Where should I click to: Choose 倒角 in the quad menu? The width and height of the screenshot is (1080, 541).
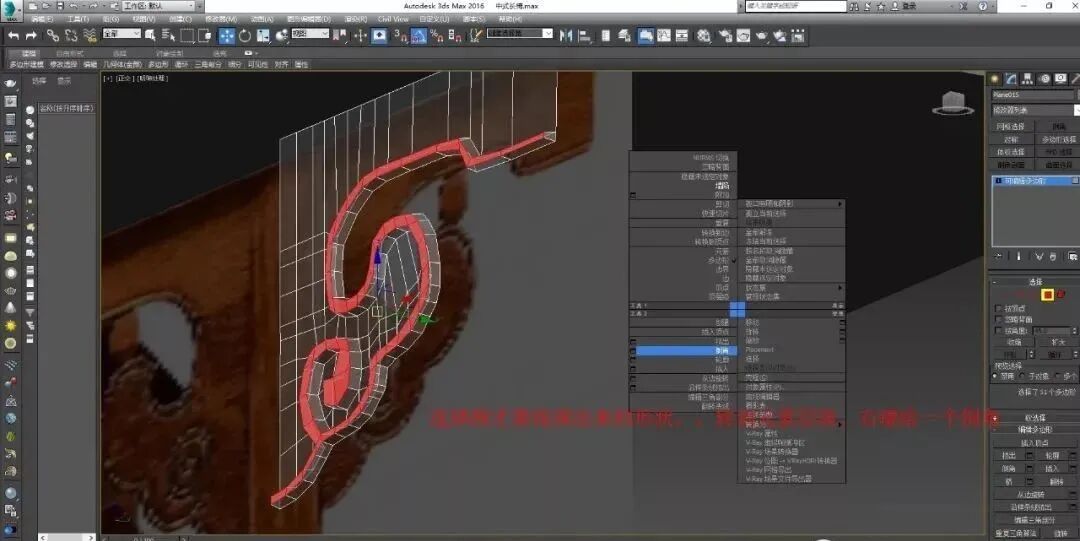(x=686, y=351)
